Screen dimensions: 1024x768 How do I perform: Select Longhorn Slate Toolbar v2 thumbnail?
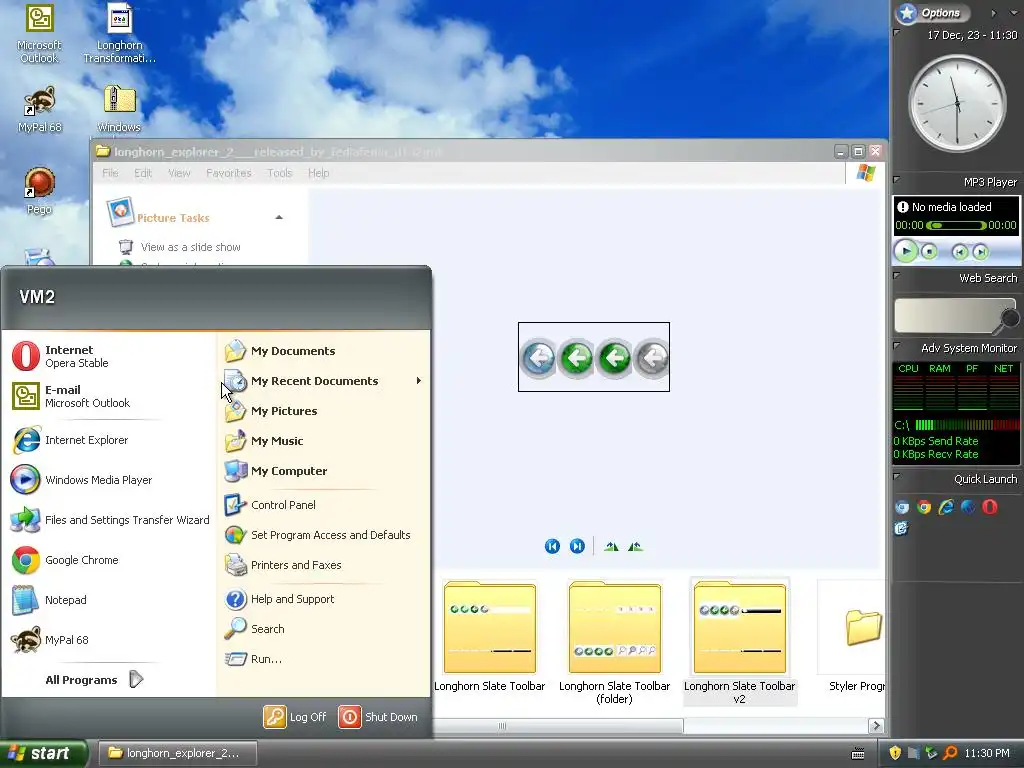[x=739, y=642]
